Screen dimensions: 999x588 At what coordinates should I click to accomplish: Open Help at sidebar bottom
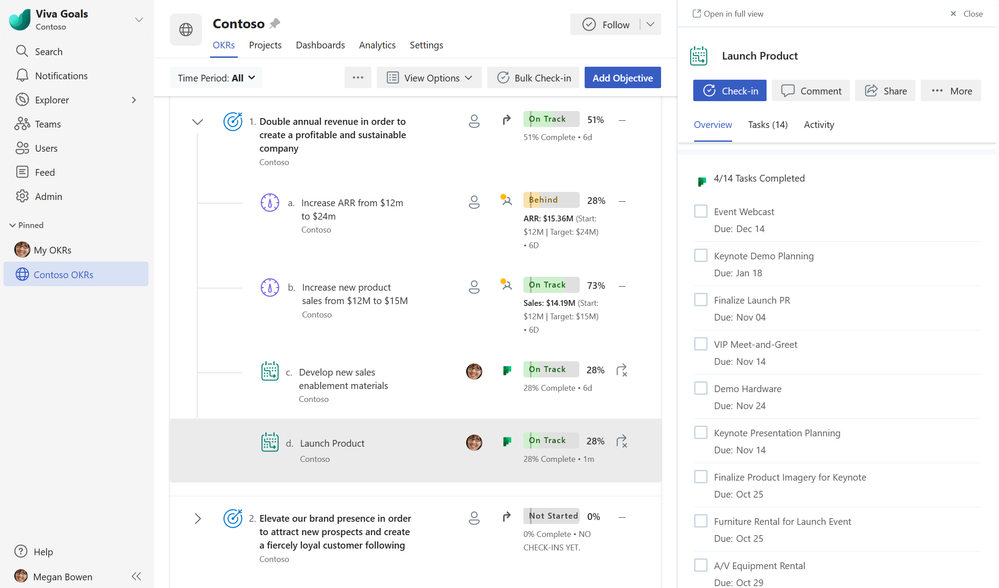point(34,552)
